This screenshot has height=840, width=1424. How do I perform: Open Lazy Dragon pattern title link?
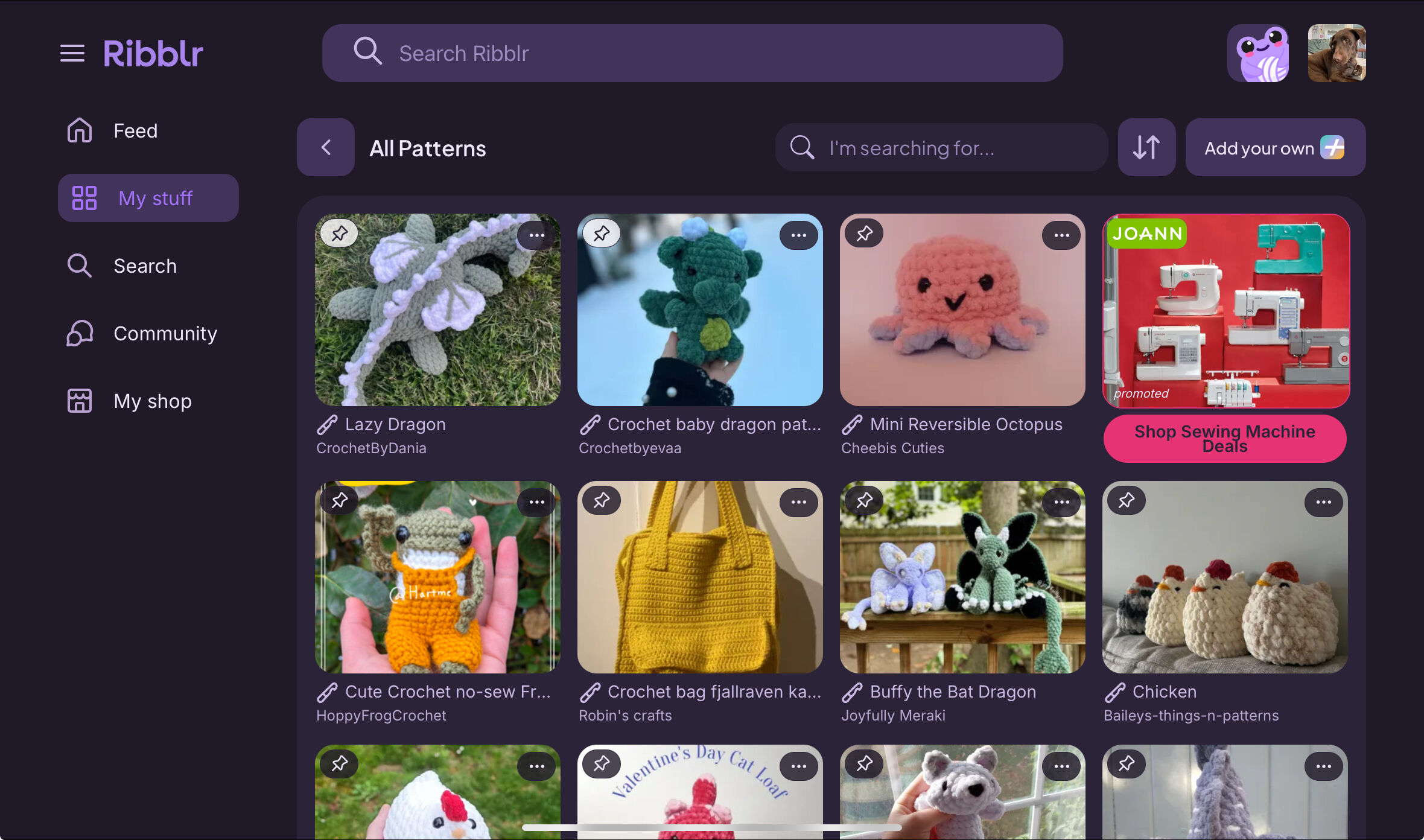pos(395,425)
